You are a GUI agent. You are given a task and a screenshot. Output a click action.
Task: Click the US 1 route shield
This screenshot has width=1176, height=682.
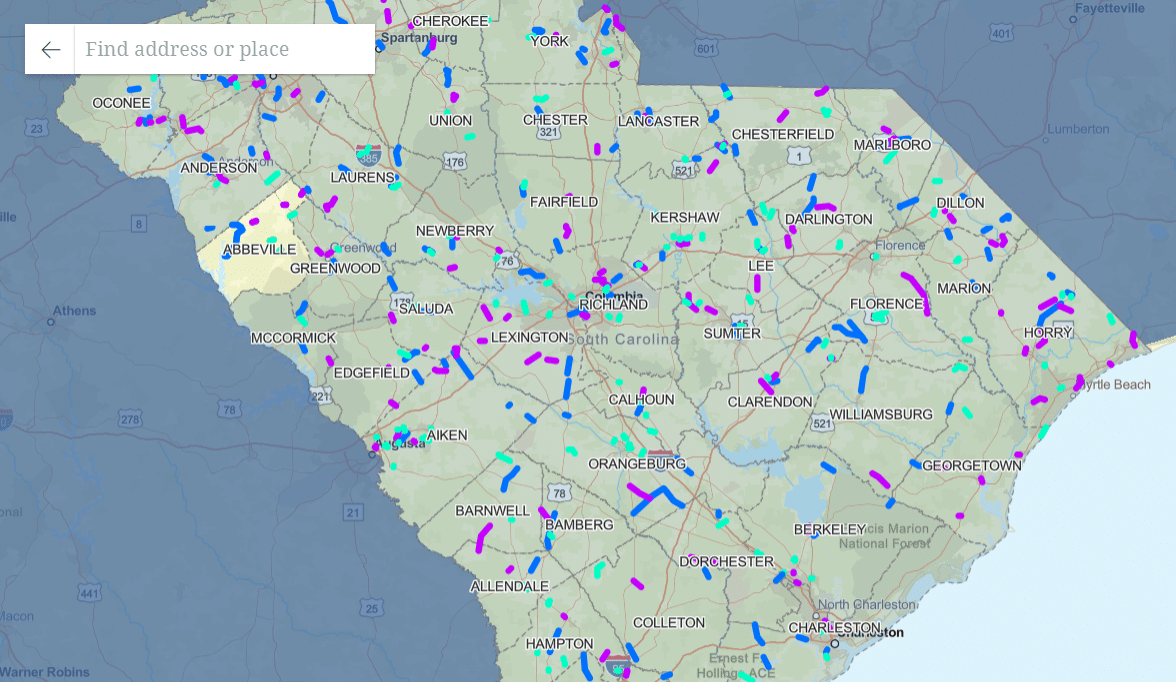click(798, 155)
